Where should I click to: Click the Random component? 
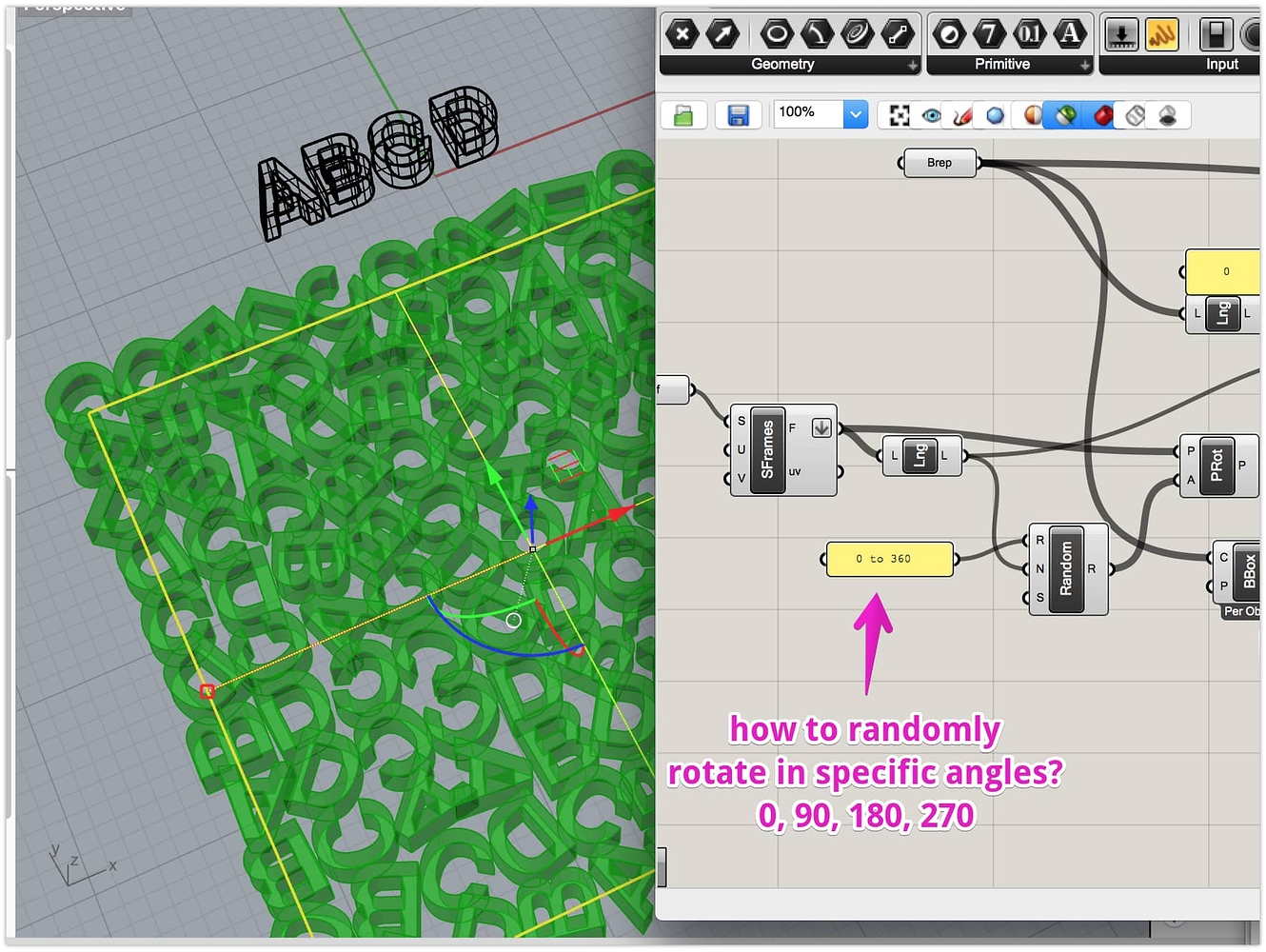(1066, 568)
